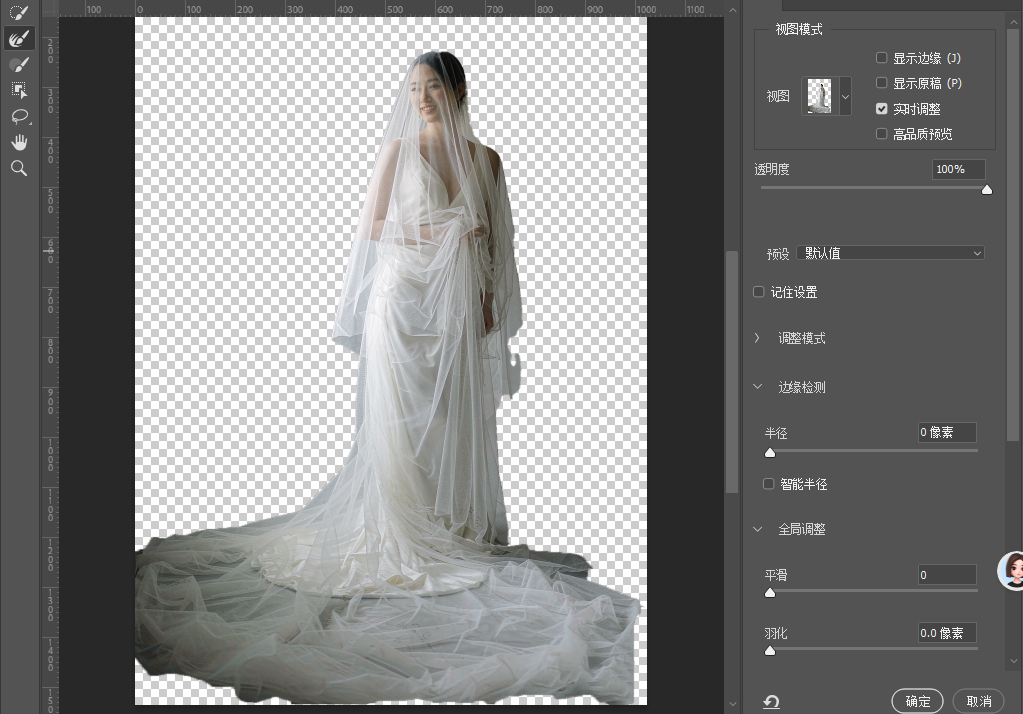The image size is (1023, 714).
Task: Select the Brush tool
Action: (19, 65)
